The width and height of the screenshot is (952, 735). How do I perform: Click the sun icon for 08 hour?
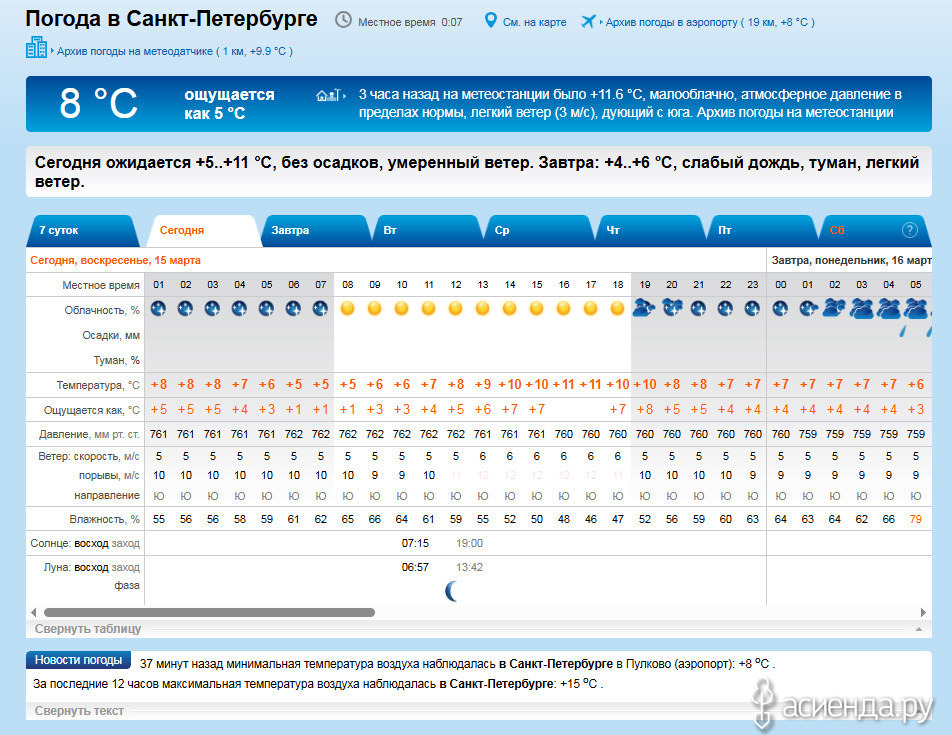(348, 309)
